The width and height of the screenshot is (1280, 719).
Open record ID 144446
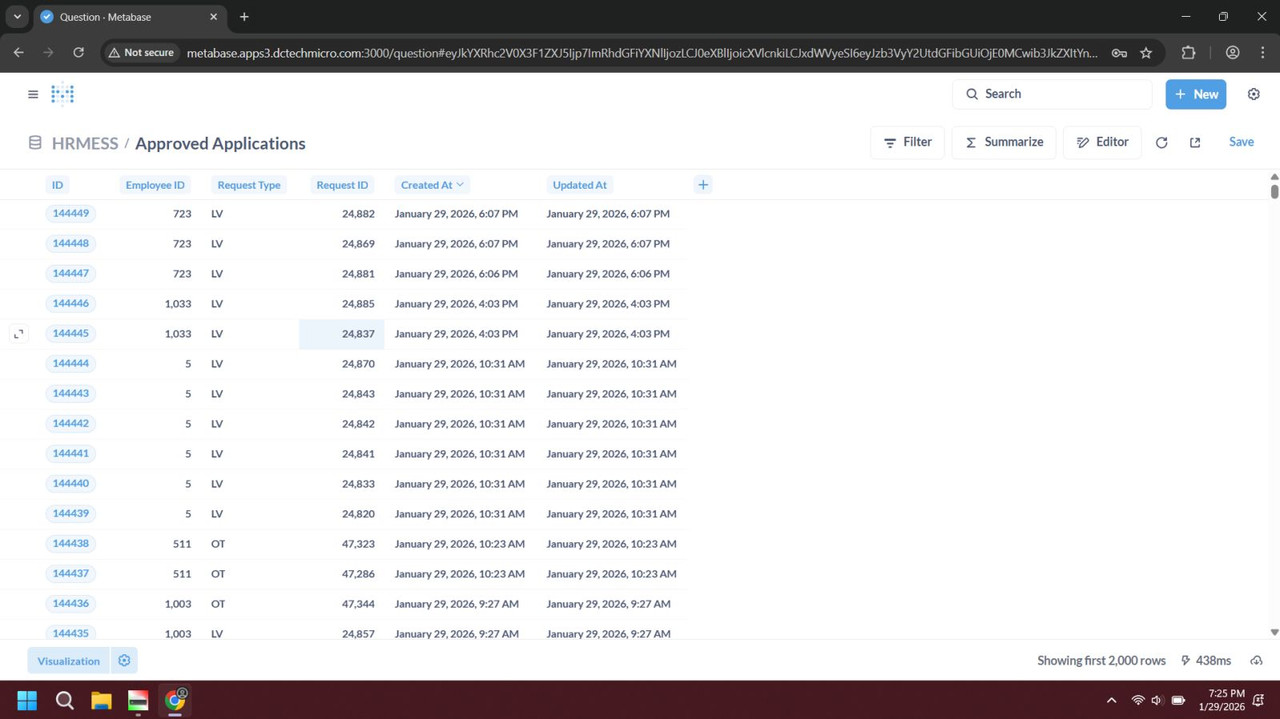pyautogui.click(x=71, y=304)
